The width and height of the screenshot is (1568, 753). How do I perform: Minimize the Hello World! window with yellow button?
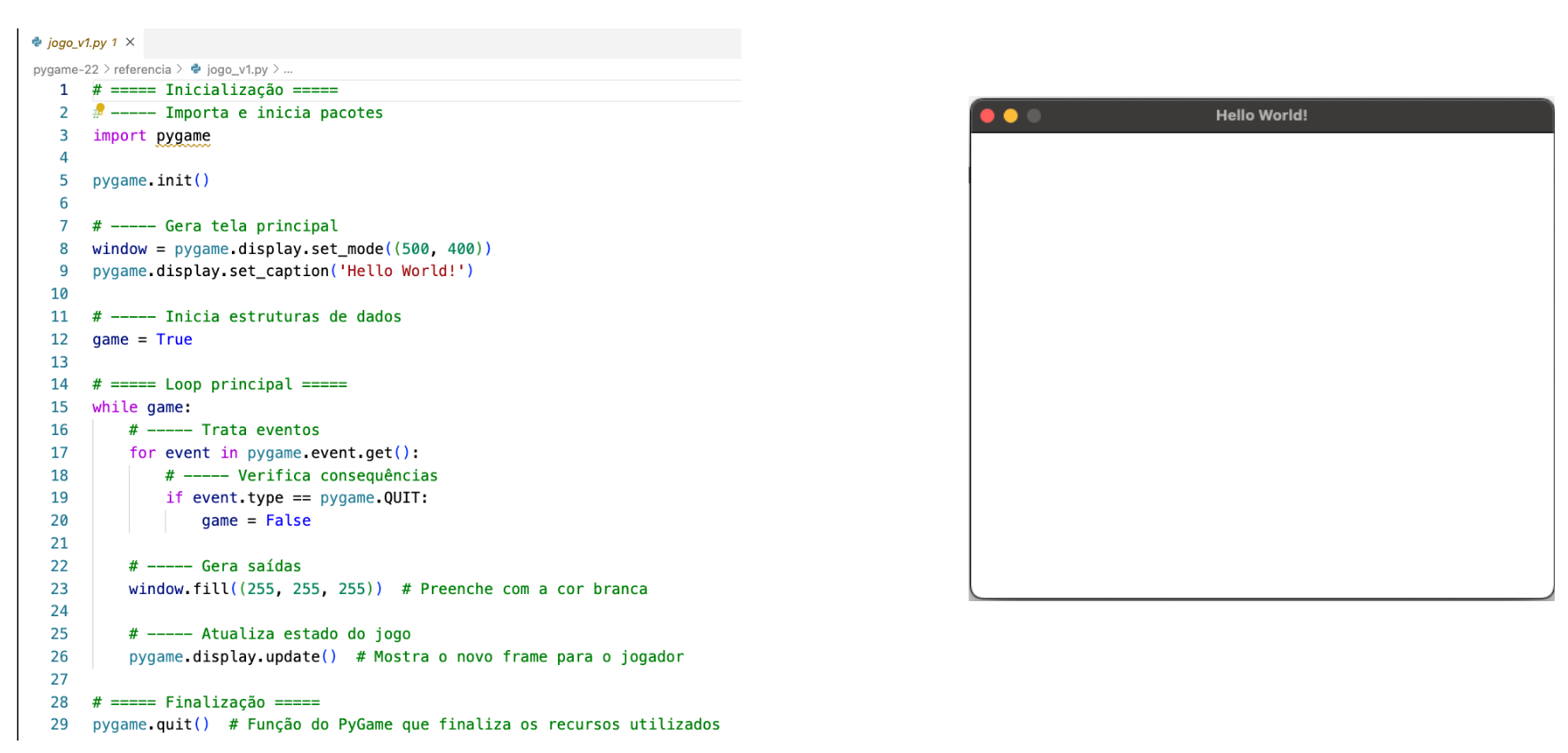point(1010,115)
